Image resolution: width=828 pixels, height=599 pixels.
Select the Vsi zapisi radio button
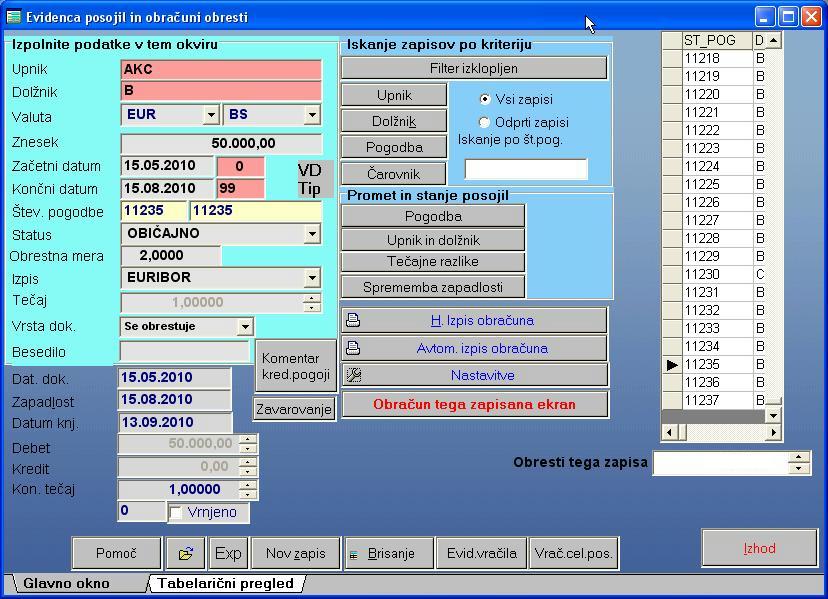pos(486,99)
